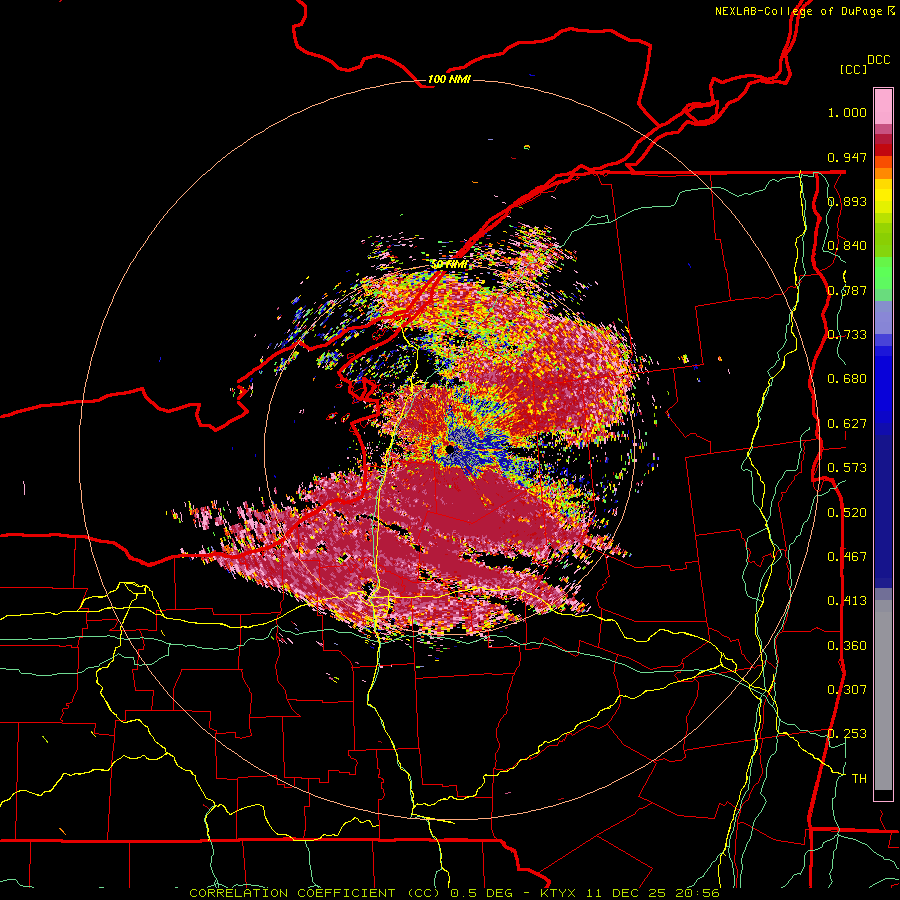
Task: Click the TH threshold label on the legend
Action: [x=859, y=779]
